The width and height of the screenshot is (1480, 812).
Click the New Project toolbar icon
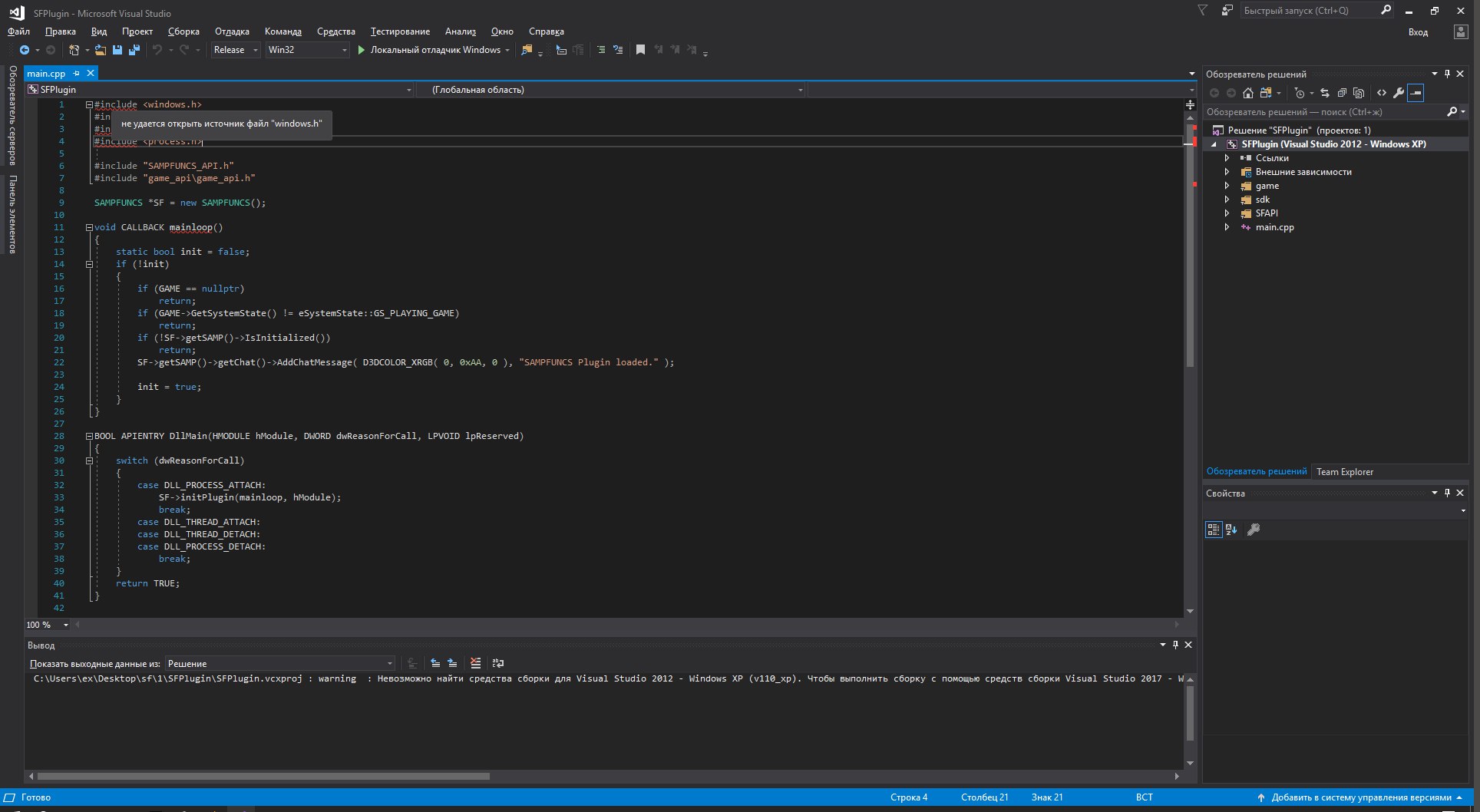tap(74, 50)
